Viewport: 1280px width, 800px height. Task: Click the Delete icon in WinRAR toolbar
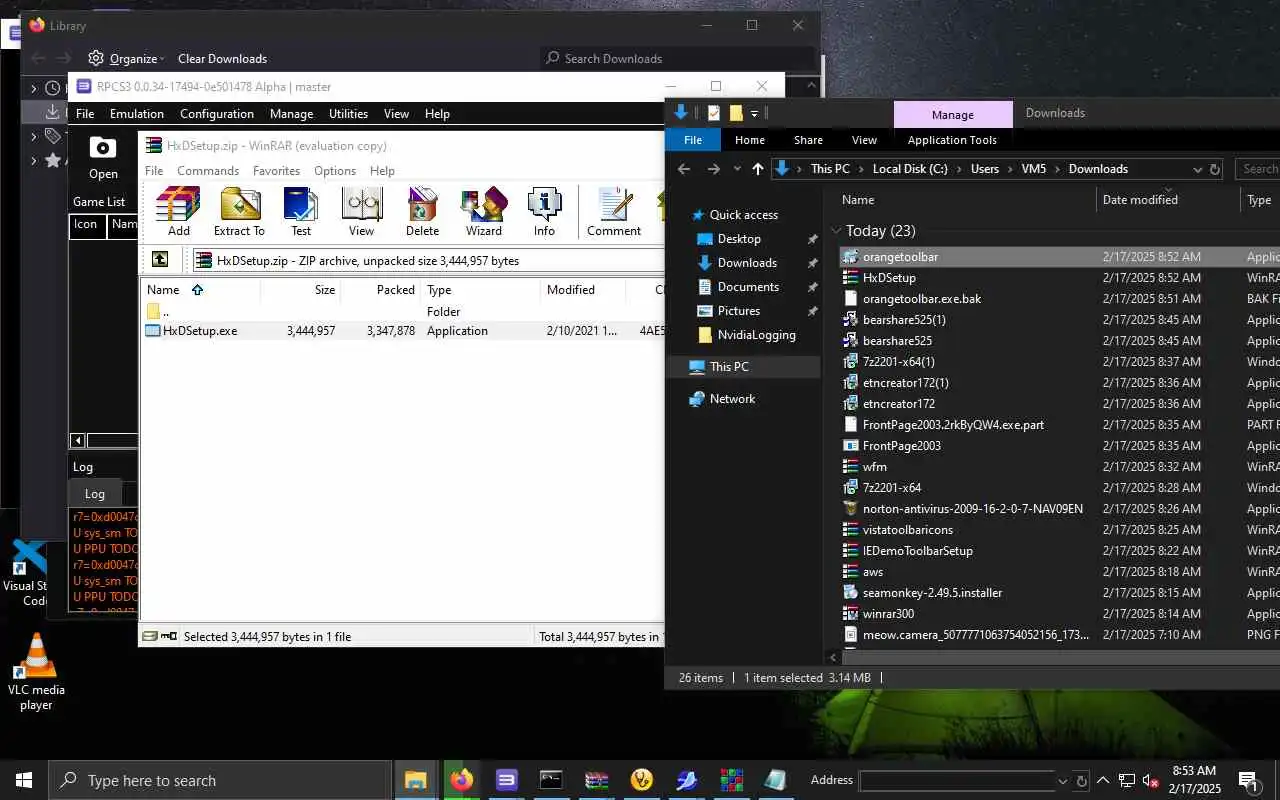pos(422,212)
